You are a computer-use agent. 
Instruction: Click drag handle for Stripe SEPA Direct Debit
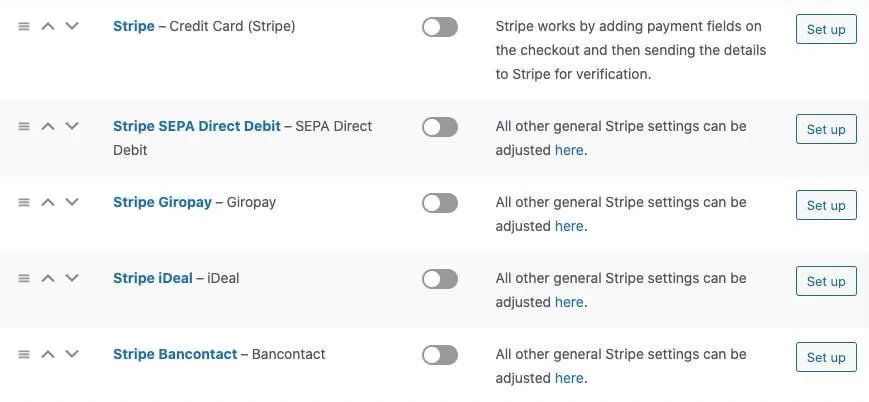pos(24,127)
